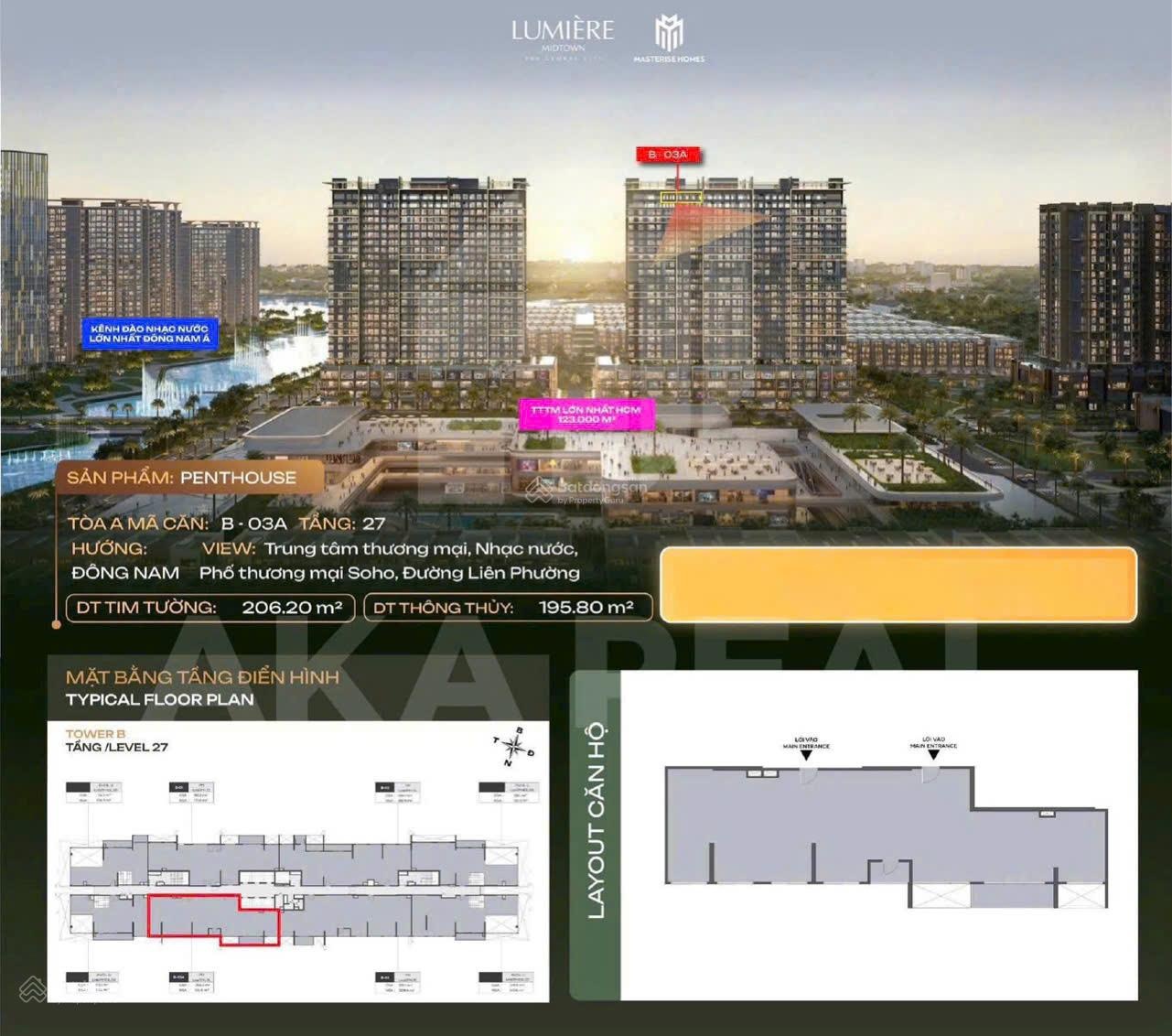Select the yellow highlighted unit on the tower
1172x1036 pixels.
681,197
